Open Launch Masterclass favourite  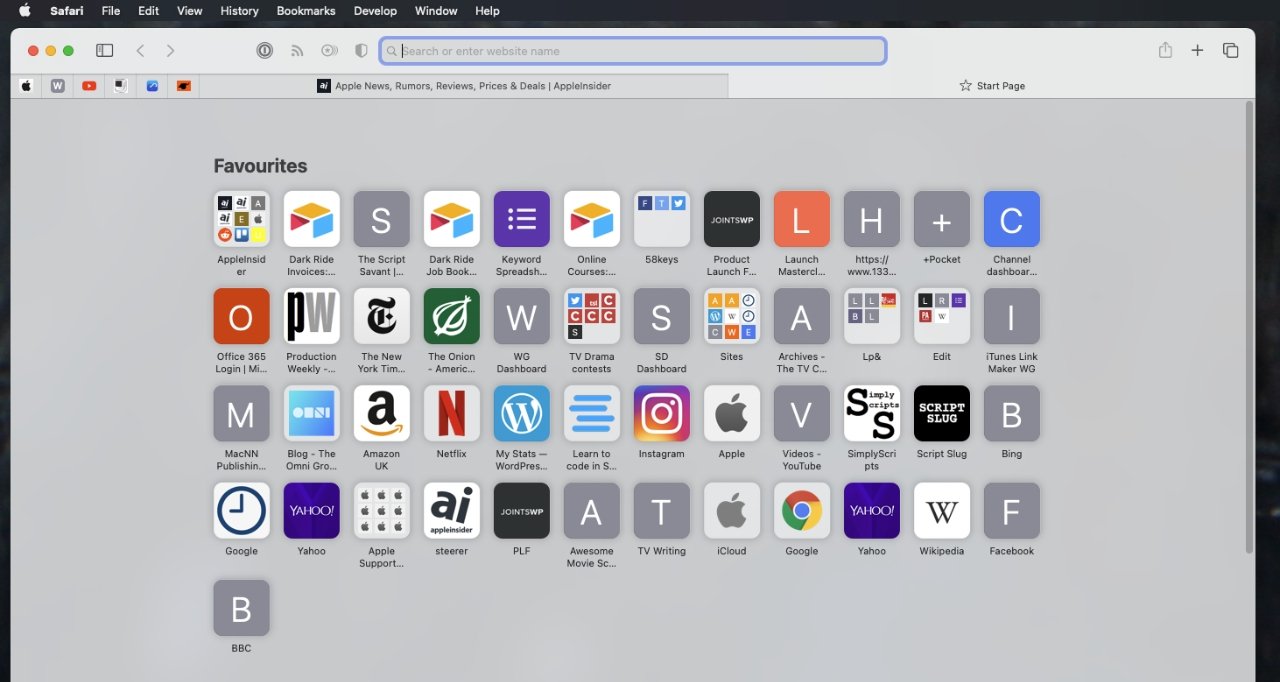801,219
